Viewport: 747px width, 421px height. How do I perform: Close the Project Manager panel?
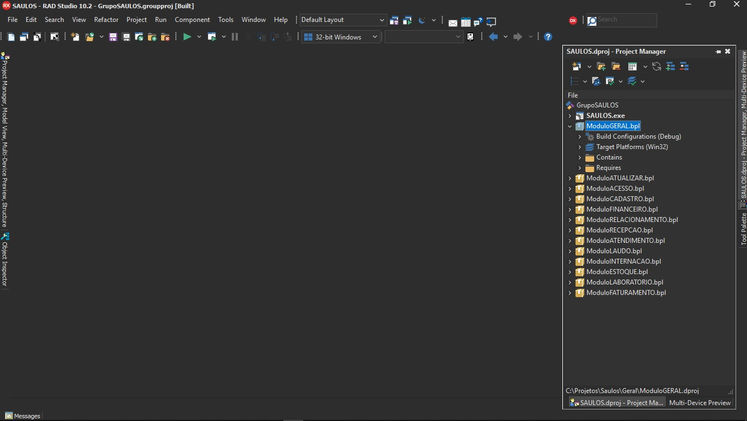727,51
